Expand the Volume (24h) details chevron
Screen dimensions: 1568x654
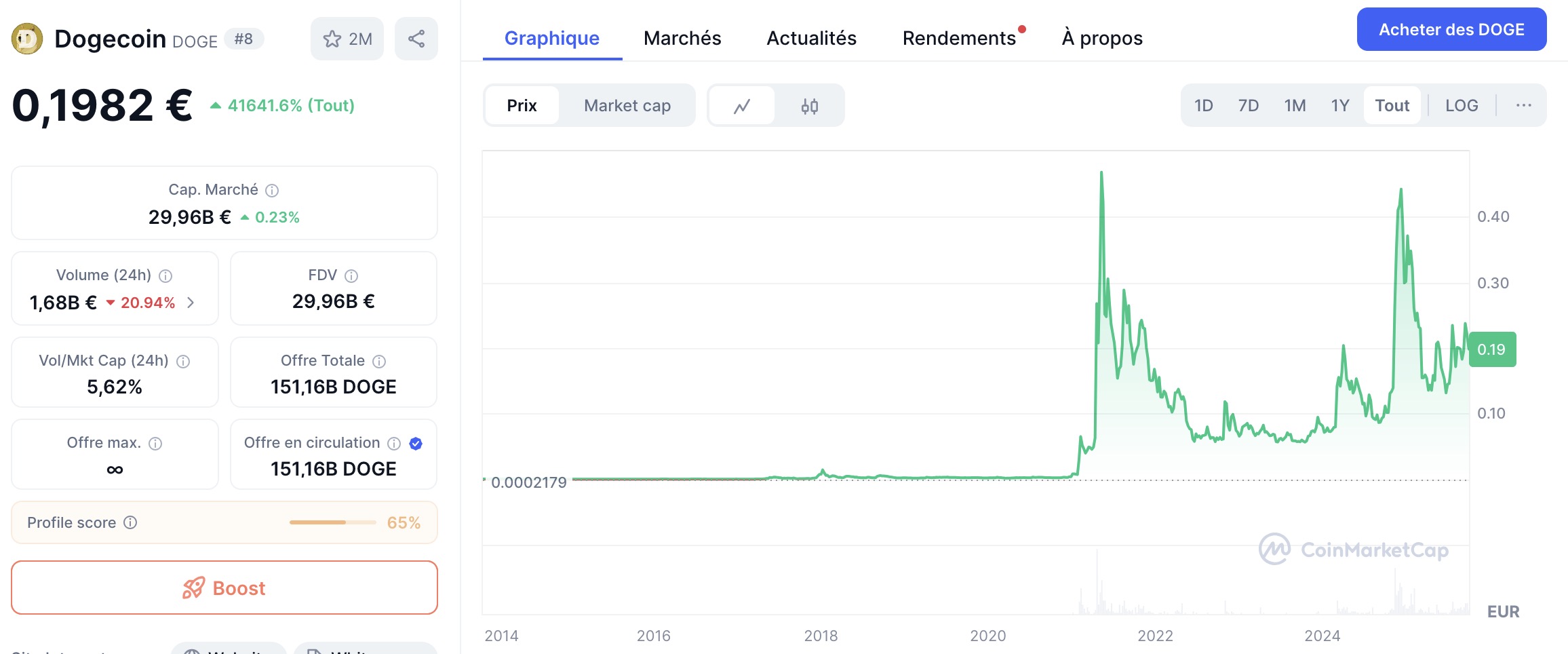click(x=191, y=303)
